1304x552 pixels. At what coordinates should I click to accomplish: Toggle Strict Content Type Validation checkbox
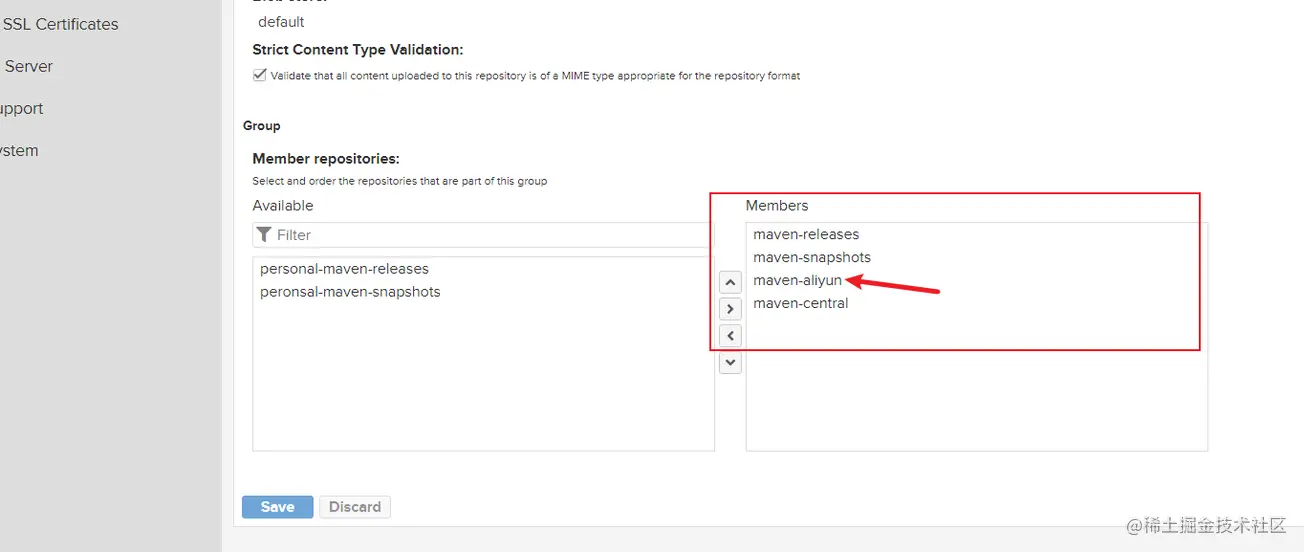260,75
